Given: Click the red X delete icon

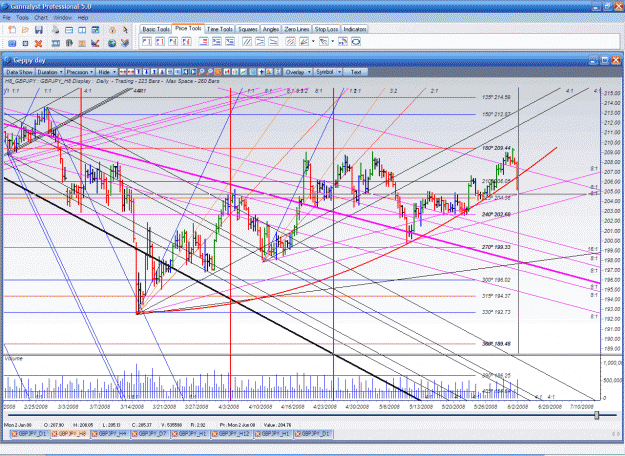Looking at the screenshot, I should tap(38, 43).
